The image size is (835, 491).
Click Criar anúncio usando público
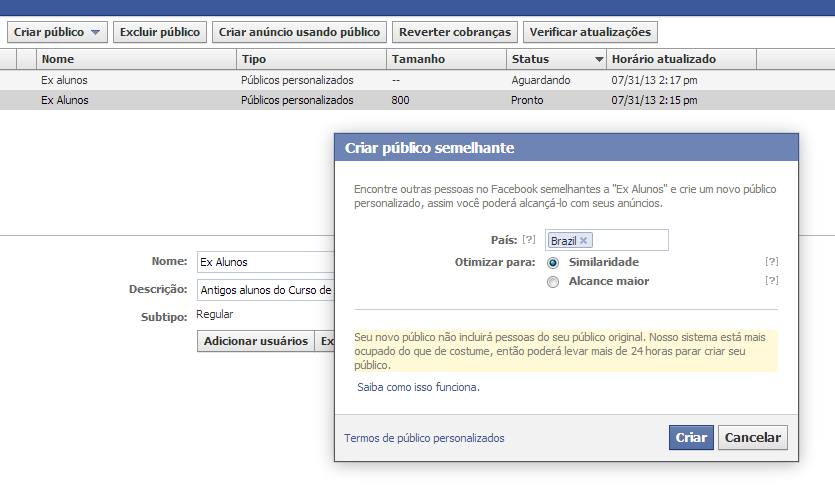click(x=299, y=32)
